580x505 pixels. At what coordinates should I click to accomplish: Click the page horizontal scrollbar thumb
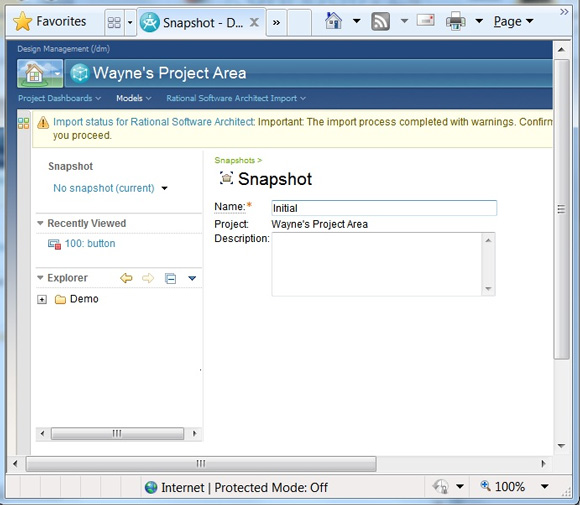click(x=201, y=464)
